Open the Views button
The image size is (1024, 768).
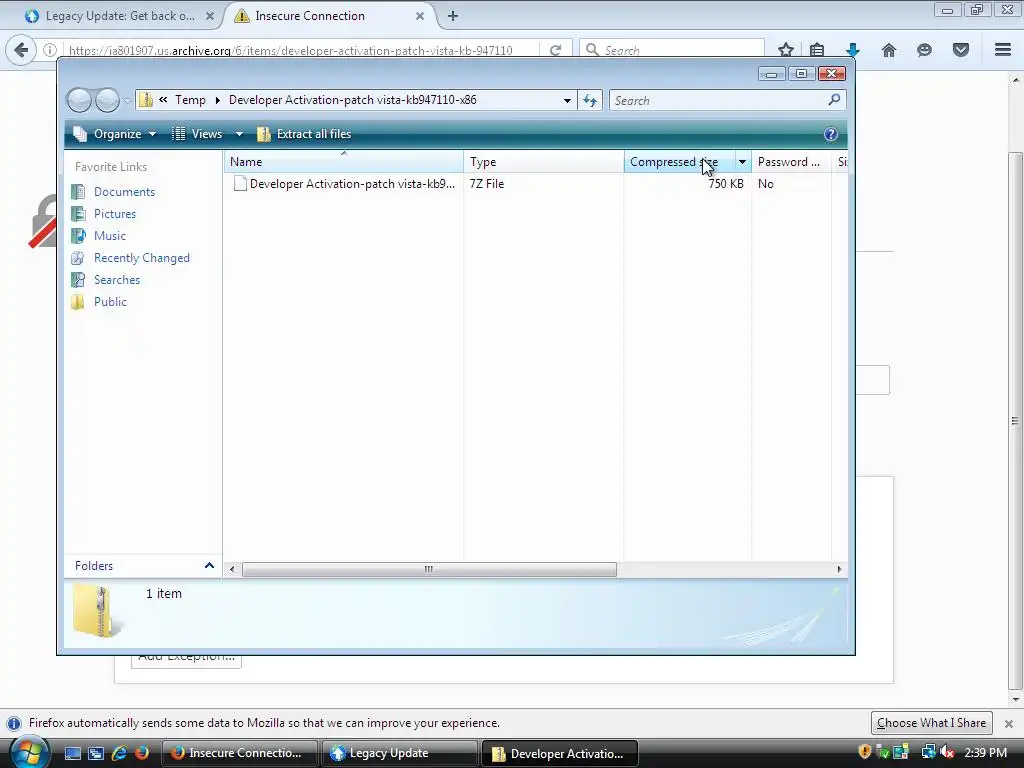[197, 134]
